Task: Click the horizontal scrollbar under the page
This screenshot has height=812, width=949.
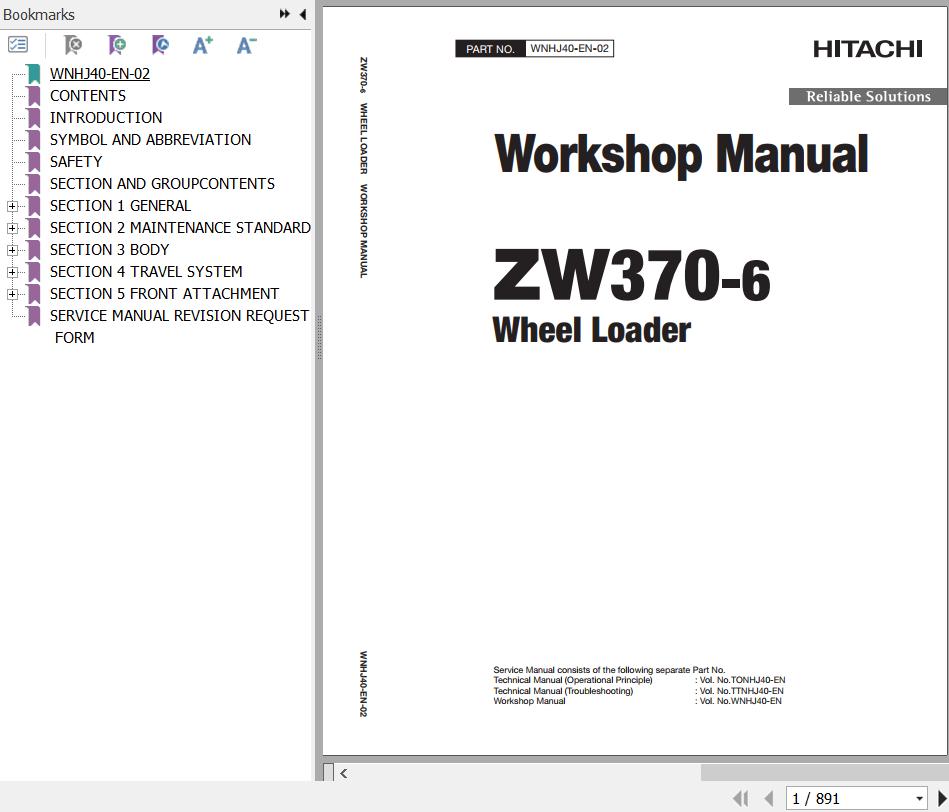Action: 520,772
